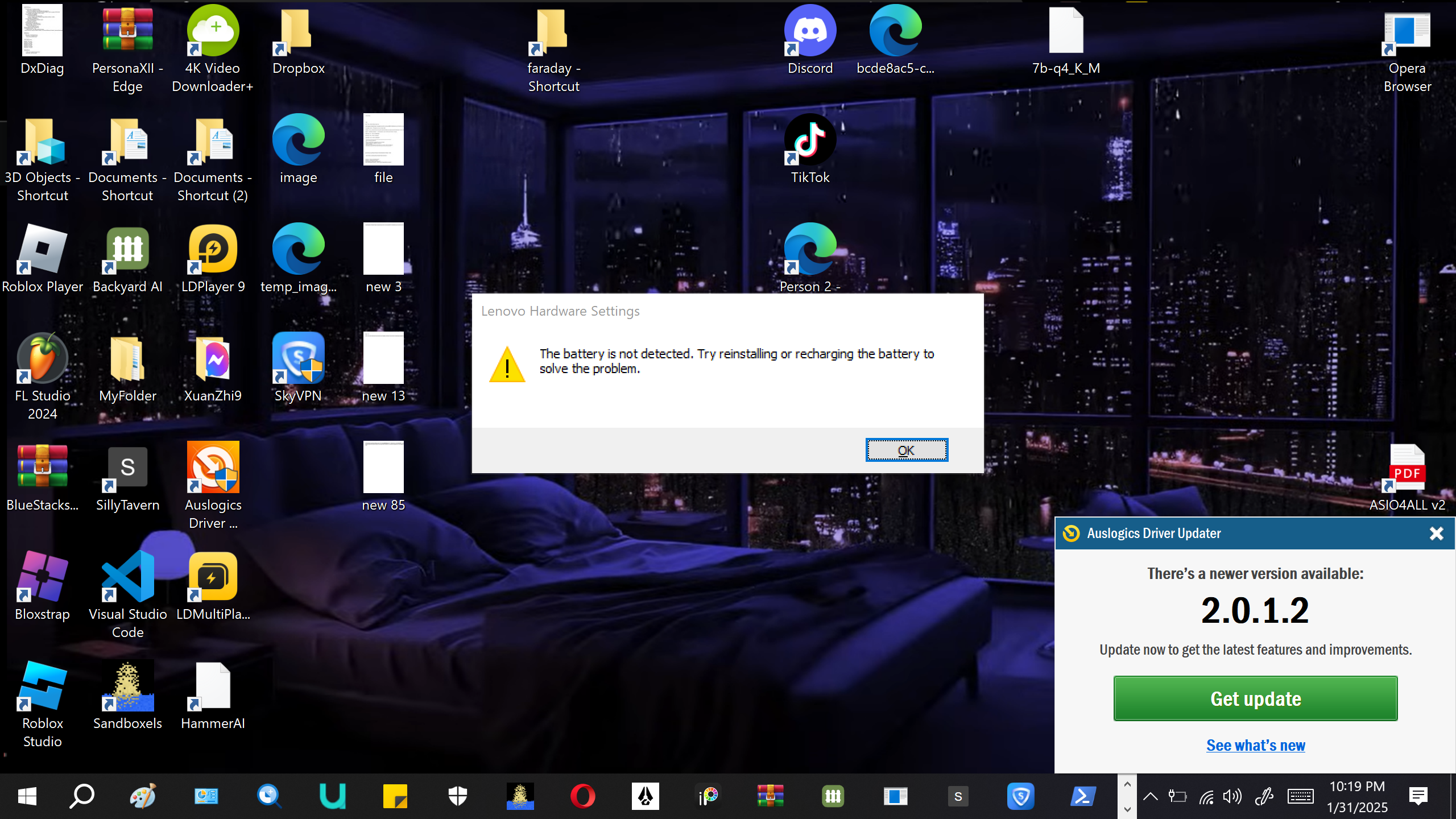Open the volume control in tray
The width and height of the screenshot is (1456, 819).
tap(1232, 796)
